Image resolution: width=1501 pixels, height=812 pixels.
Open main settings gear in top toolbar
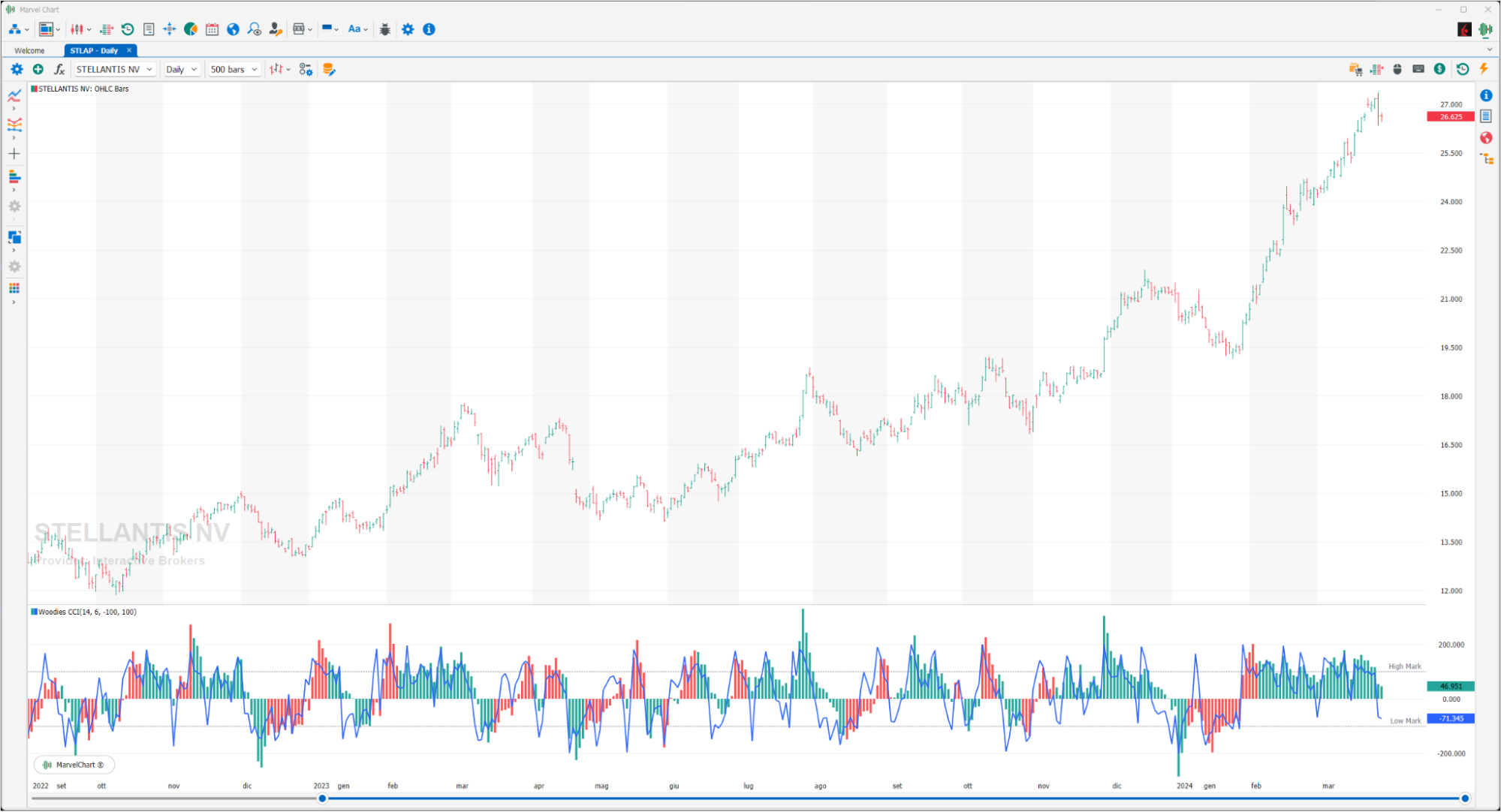pyautogui.click(x=408, y=29)
